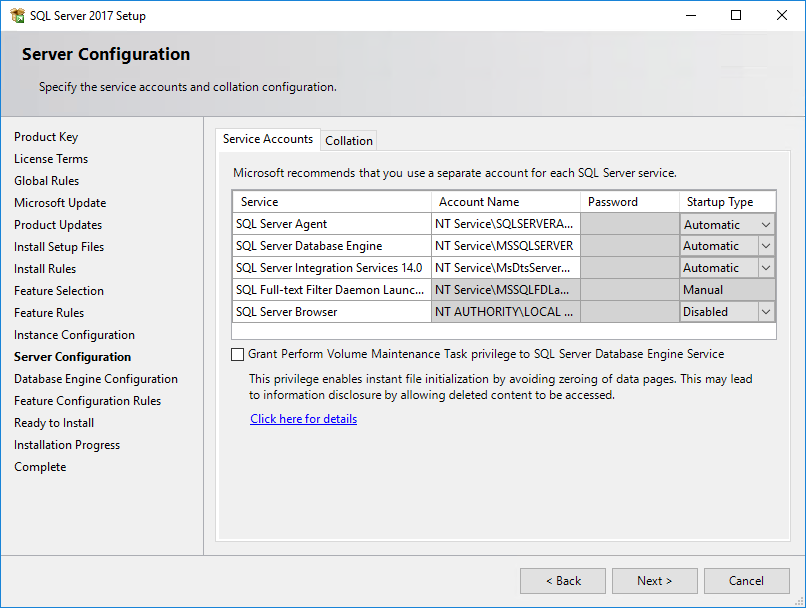Open Startup Type dropdown for Integration Services 14.0

(765, 268)
